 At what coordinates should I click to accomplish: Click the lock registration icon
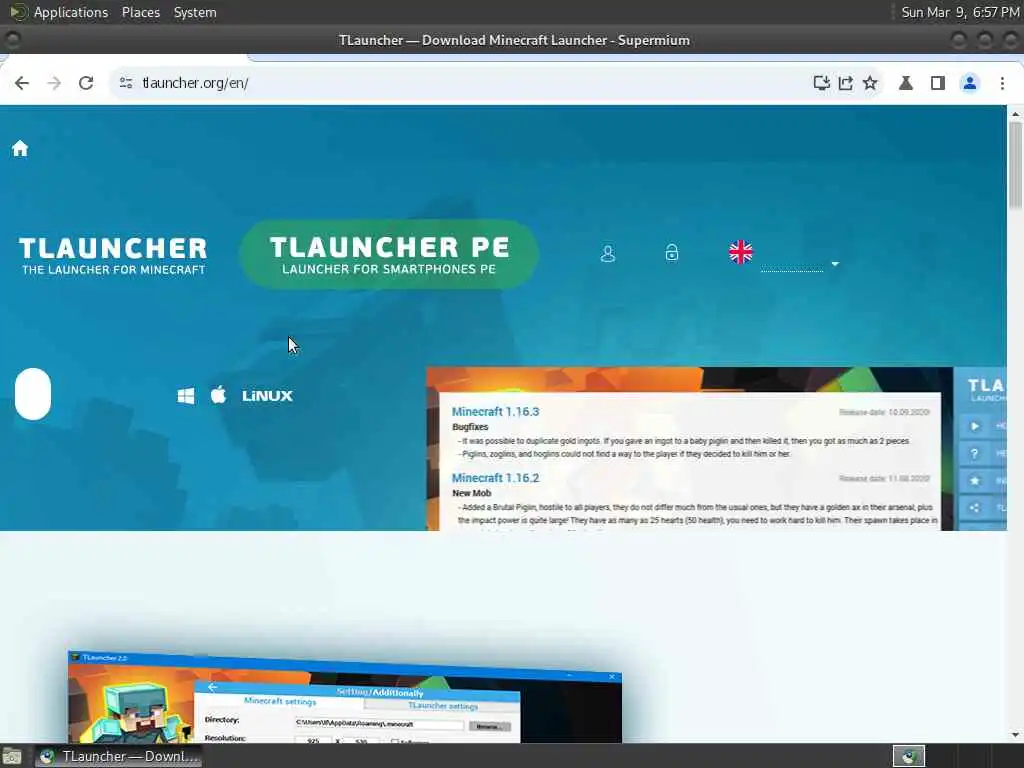(x=672, y=252)
